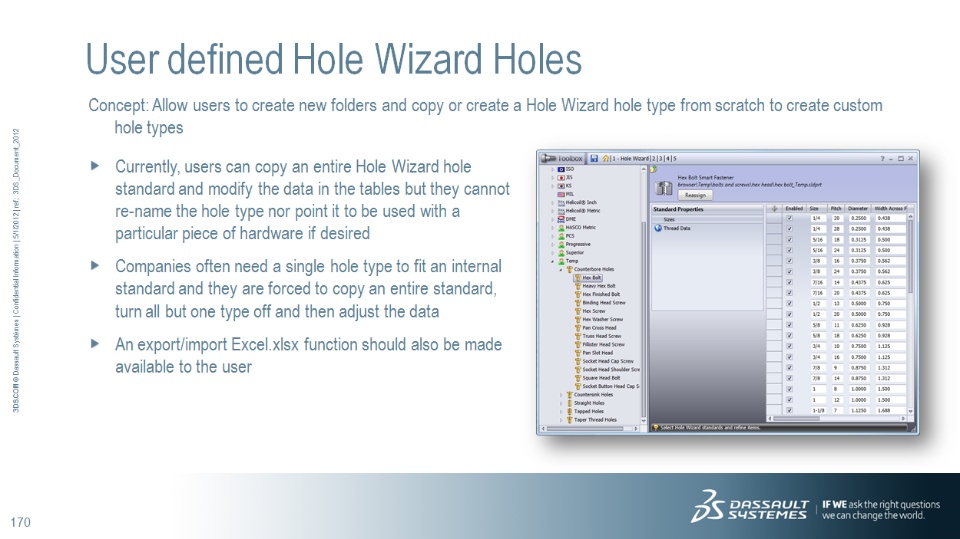Switch to step tab 2
The height and width of the screenshot is (539, 960).
point(653,159)
